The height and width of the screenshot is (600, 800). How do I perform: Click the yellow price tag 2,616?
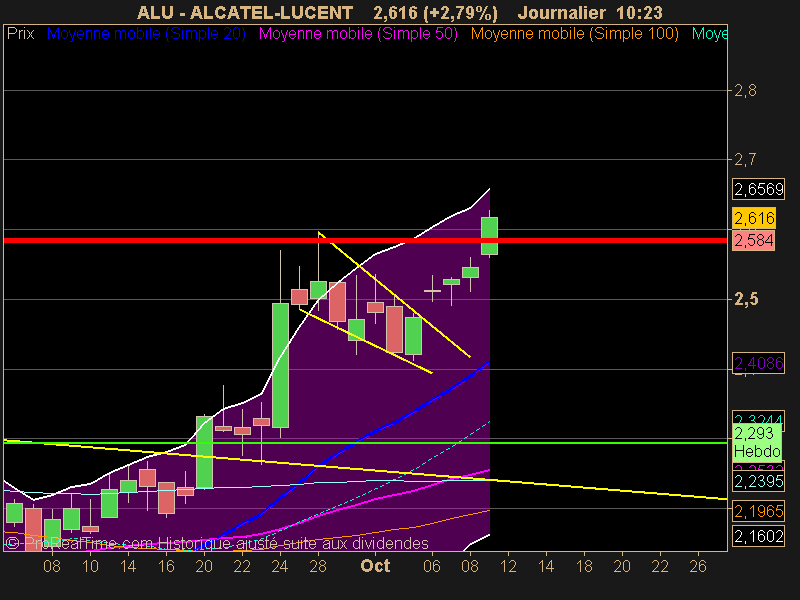(754, 218)
